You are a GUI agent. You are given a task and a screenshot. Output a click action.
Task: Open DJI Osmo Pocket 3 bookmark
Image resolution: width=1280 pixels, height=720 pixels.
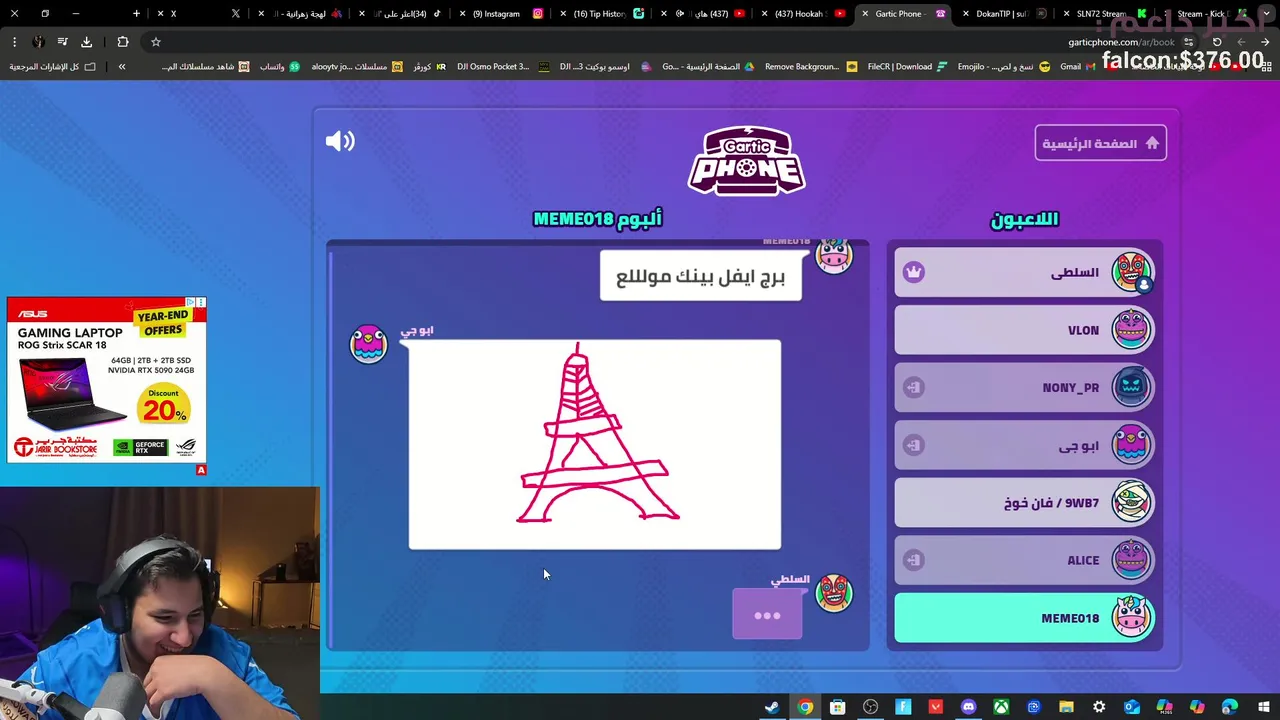(502, 67)
